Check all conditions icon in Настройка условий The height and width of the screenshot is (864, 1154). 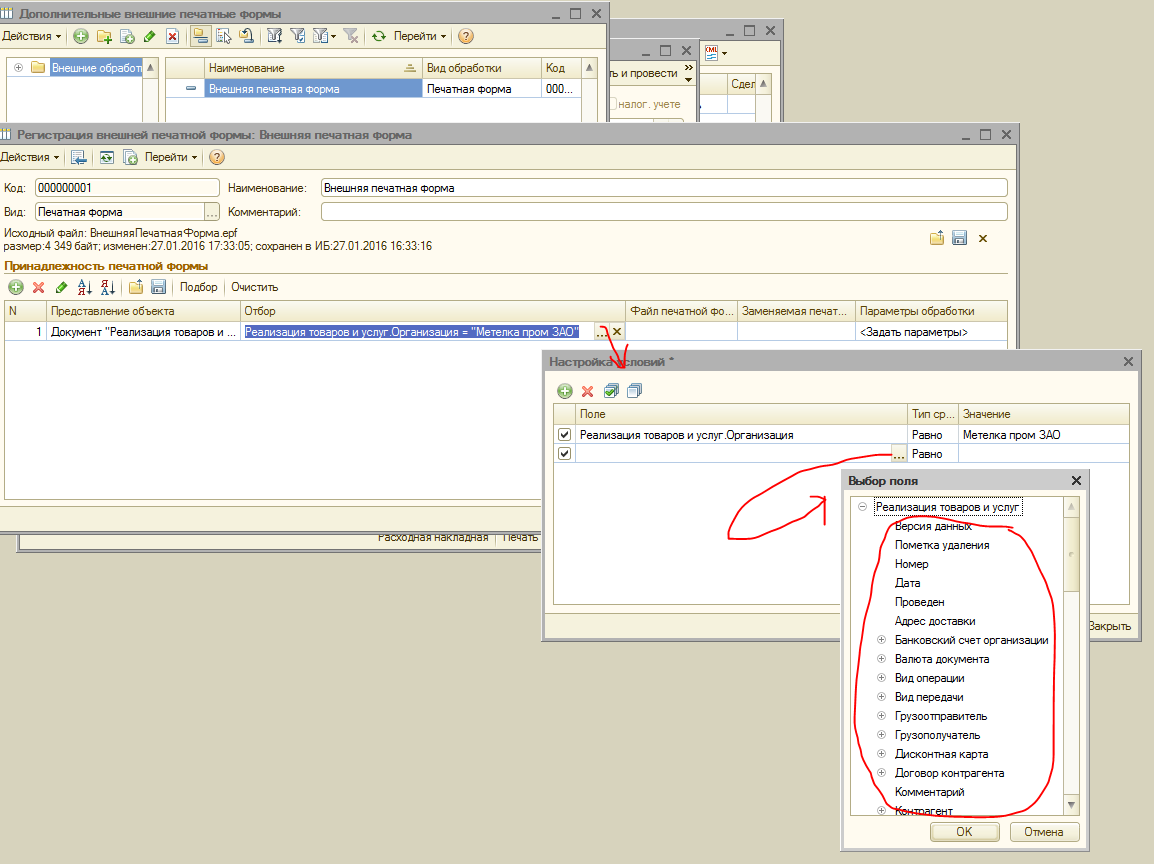(612, 391)
